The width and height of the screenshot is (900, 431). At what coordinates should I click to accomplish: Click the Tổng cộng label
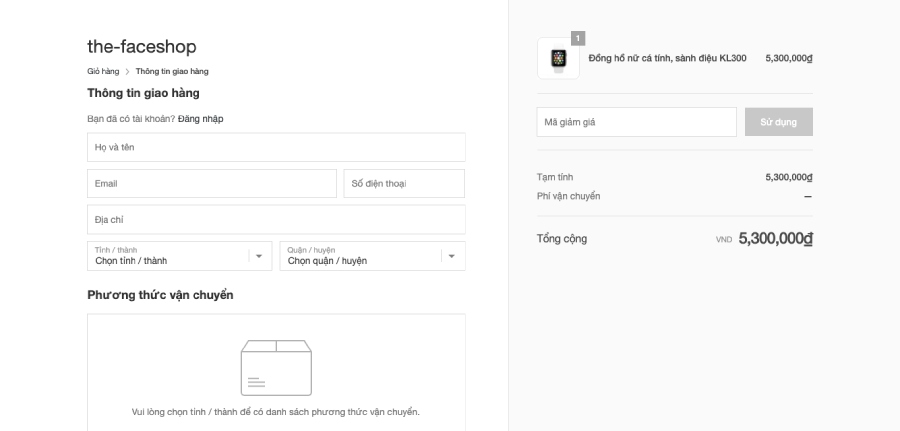(x=562, y=239)
